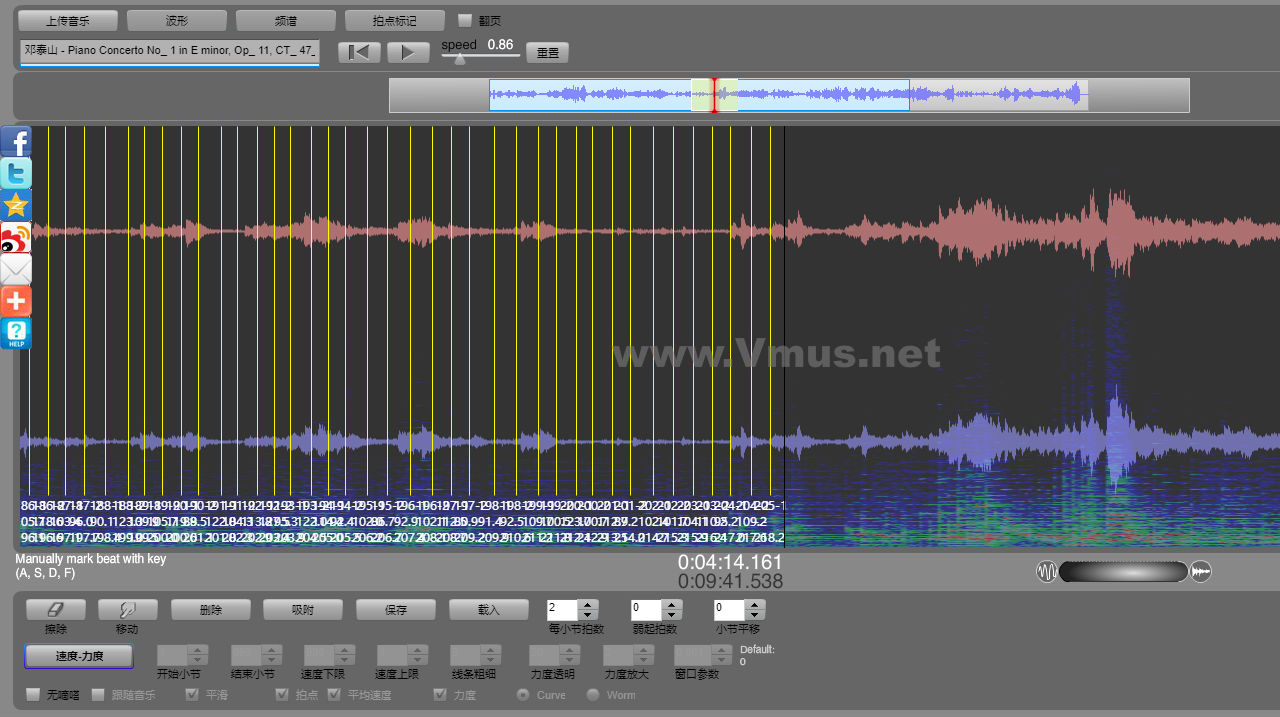
Task: Rewind to start with skip-back button
Action: (x=359, y=52)
